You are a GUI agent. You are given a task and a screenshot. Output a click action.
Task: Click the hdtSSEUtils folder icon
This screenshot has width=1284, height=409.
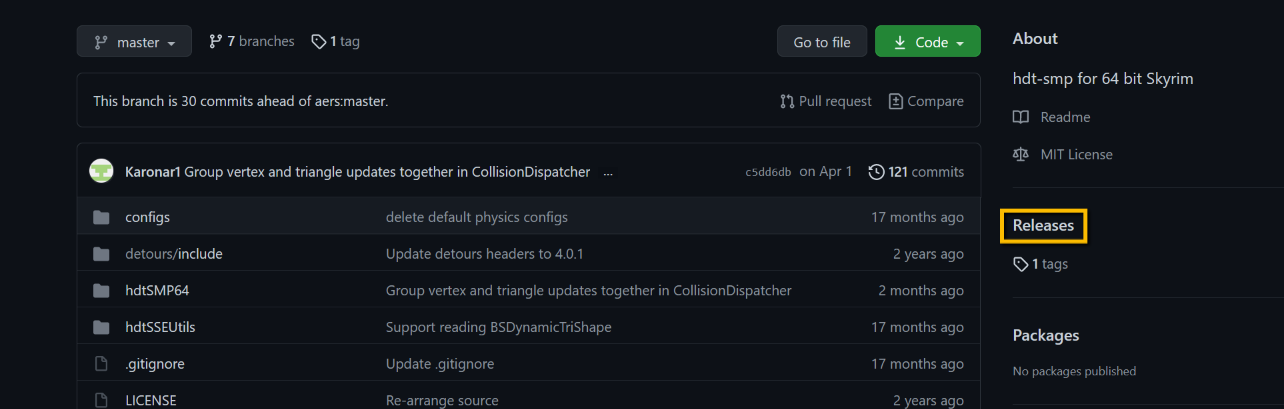click(101, 327)
